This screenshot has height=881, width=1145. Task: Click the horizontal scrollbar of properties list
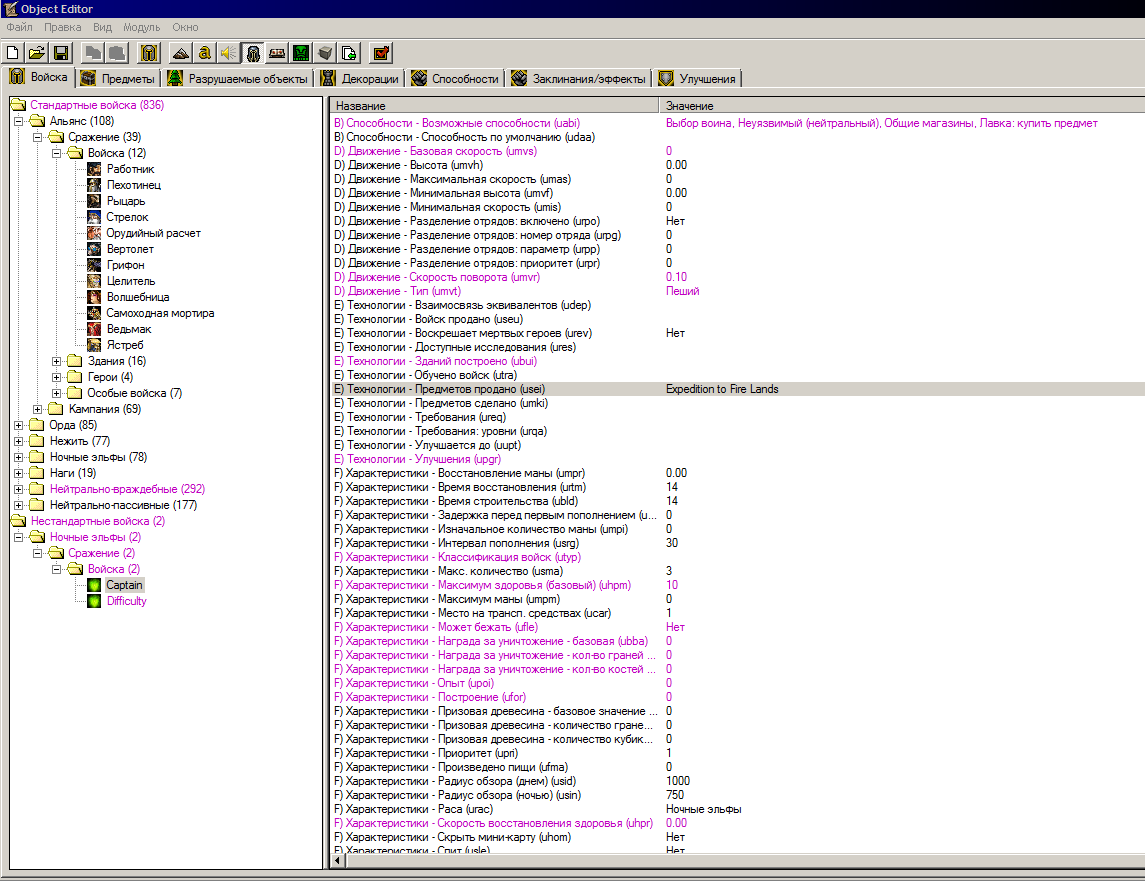(x=700, y=859)
